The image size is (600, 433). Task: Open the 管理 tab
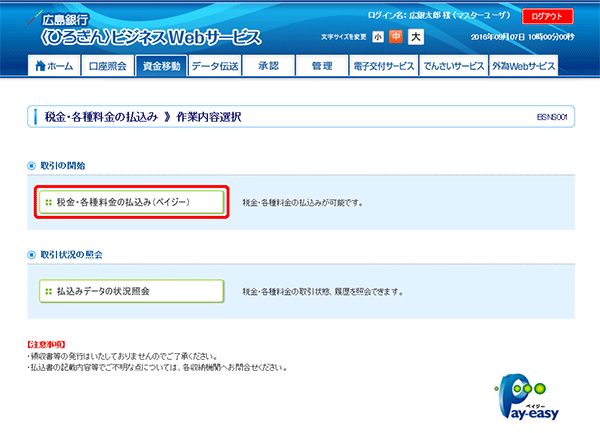pyautogui.click(x=322, y=66)
